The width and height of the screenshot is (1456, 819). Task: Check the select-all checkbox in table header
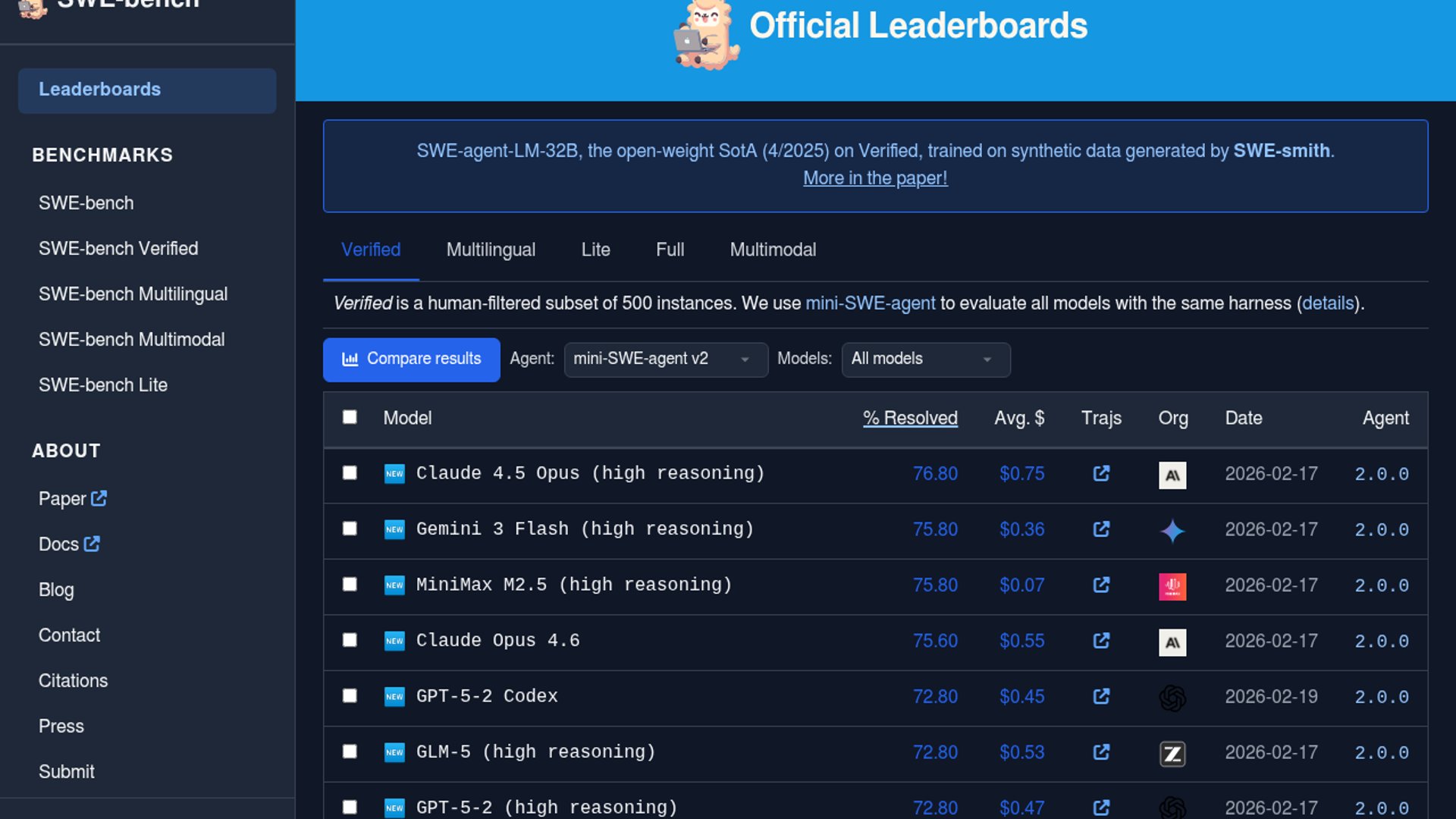[350, 417]
